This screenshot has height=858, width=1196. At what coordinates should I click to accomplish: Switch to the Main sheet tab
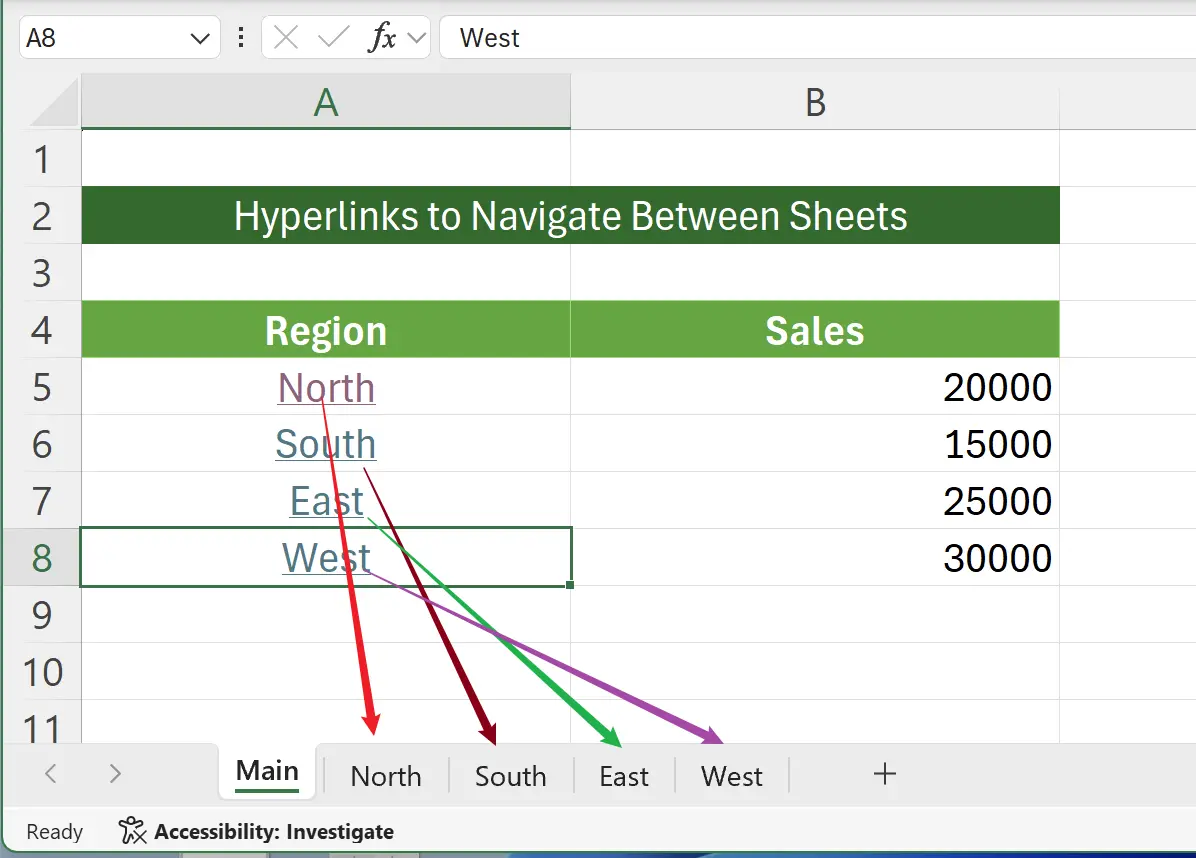[266, 770]
